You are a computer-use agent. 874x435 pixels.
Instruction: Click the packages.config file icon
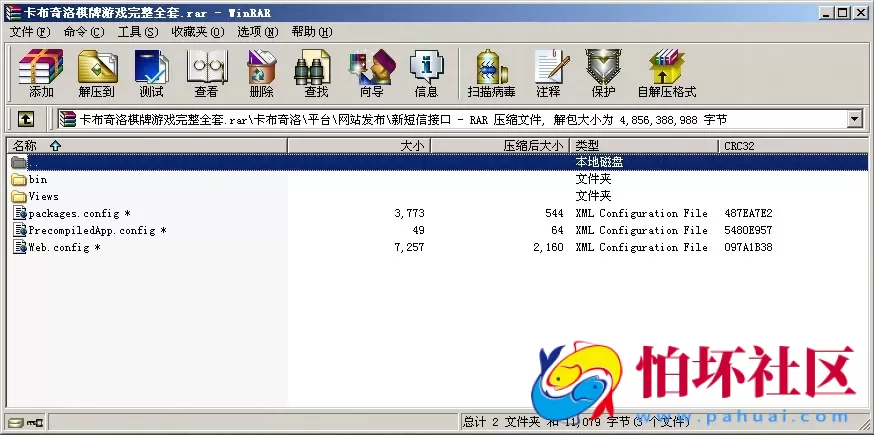[20, 213]
